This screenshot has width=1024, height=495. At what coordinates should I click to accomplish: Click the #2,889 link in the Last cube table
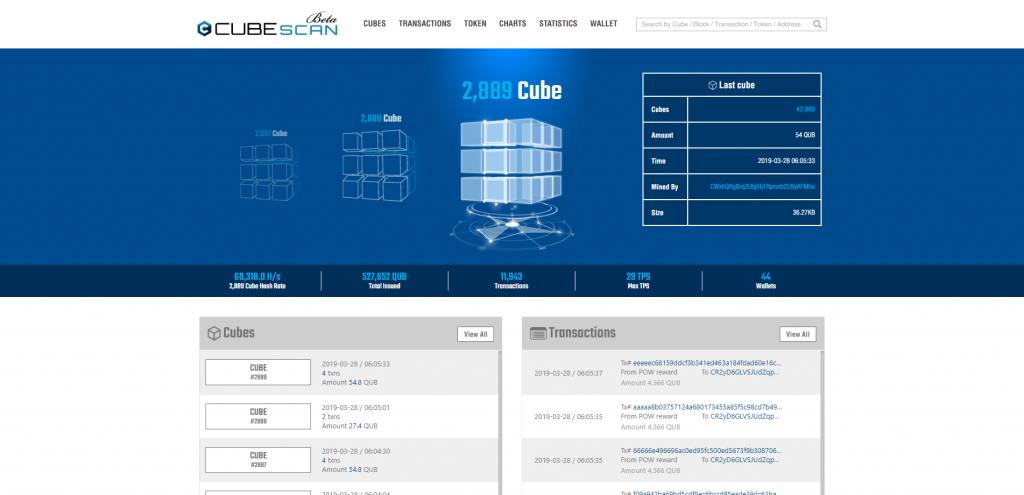[x=805, y=109]
